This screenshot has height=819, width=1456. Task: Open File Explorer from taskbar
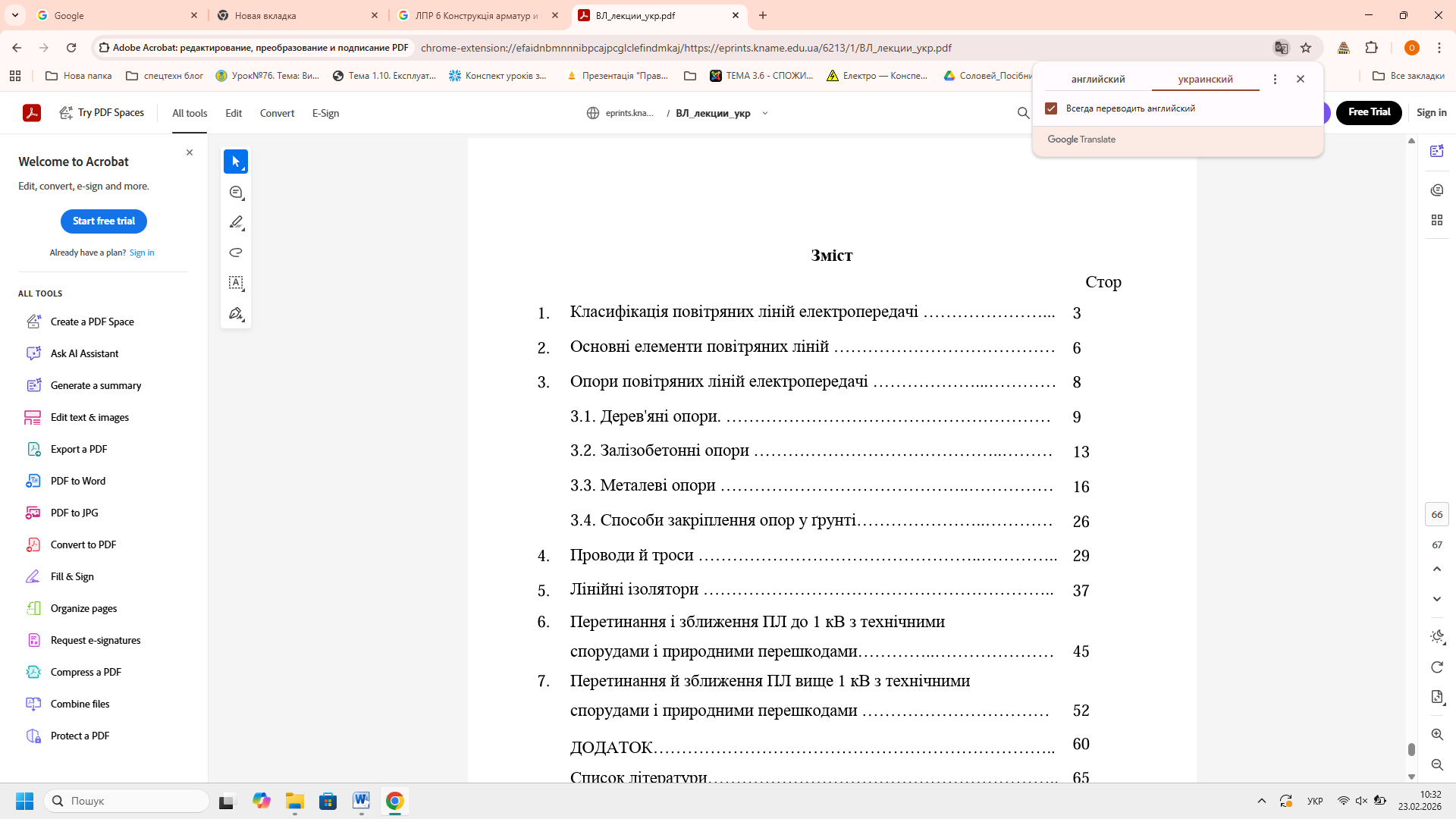tap(295, 801)
